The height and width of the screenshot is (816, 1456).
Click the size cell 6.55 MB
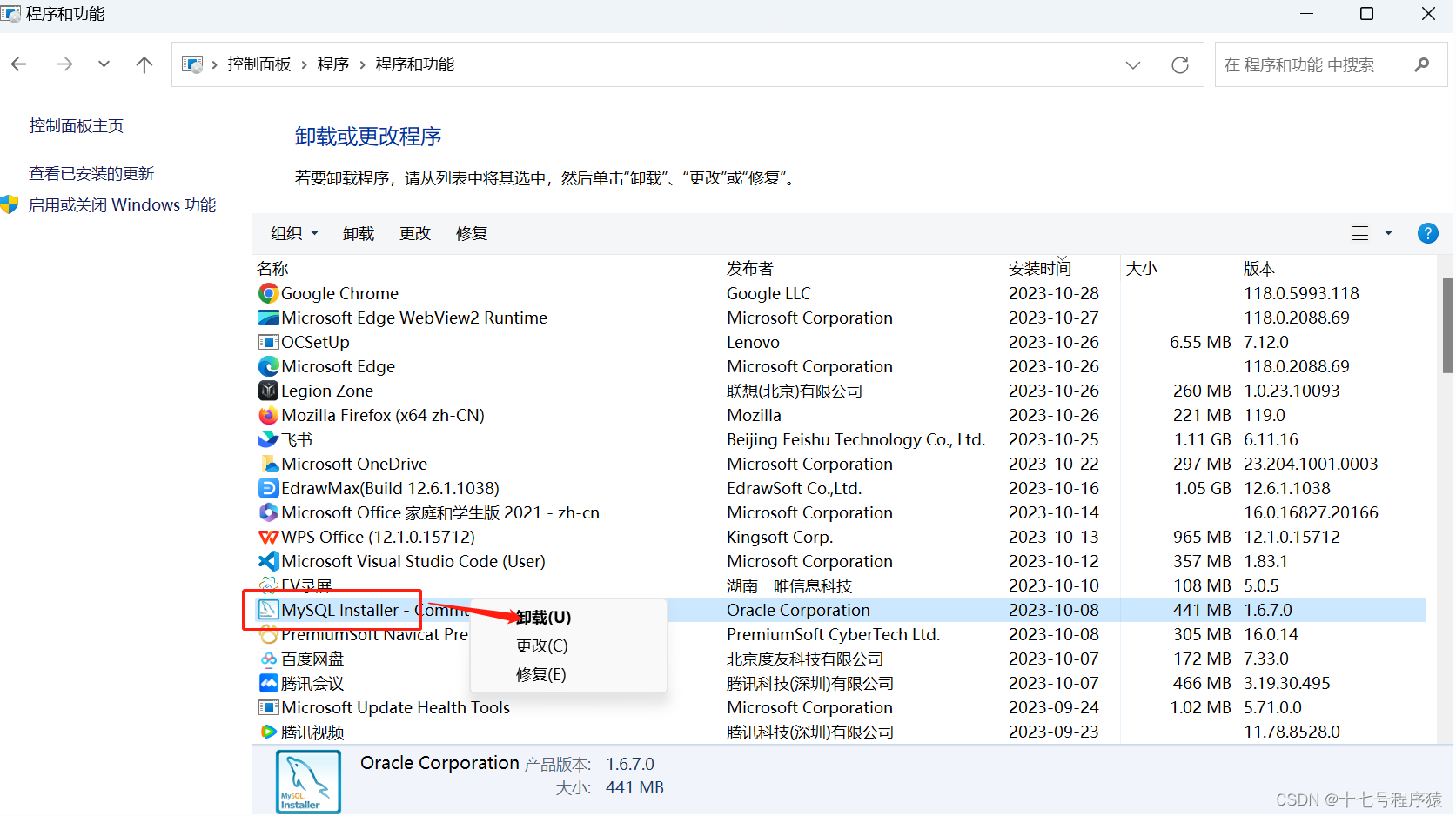point(1200,342)
